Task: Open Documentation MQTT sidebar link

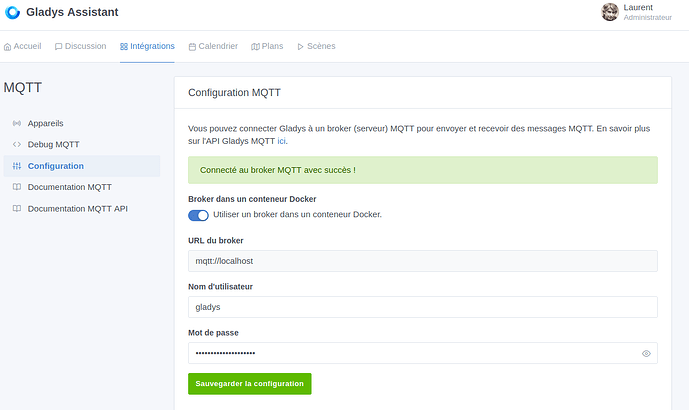Action: [69, 187]
